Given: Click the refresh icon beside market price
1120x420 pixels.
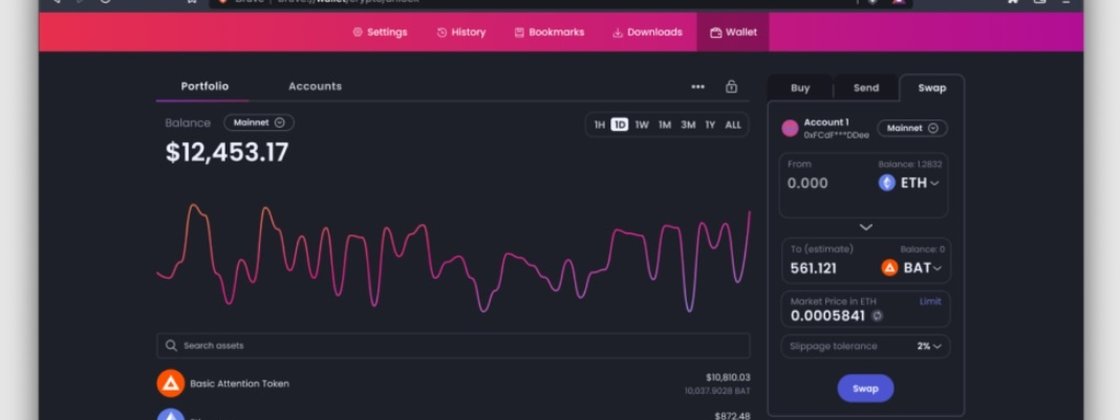Looking at the screenshot, I should click(x=877, y=316).
